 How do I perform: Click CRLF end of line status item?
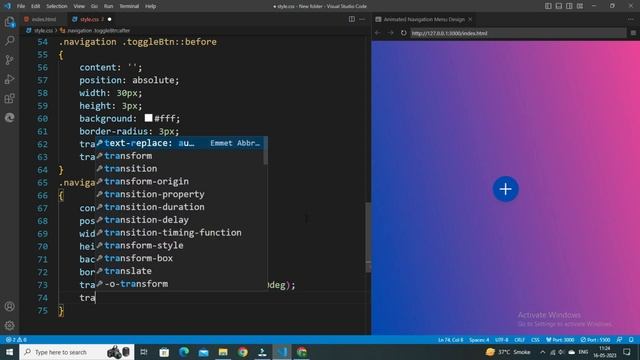coord(520,340)
